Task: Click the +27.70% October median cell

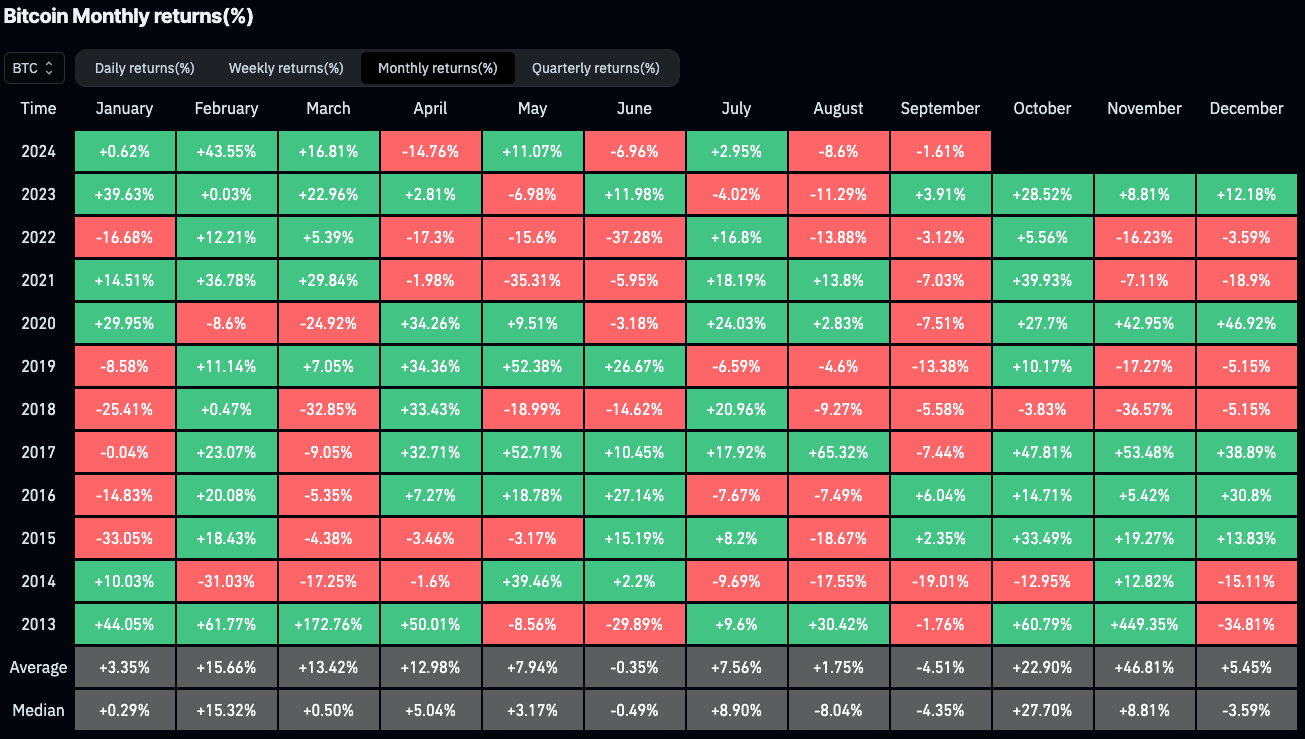Action: coord(1043,710)
